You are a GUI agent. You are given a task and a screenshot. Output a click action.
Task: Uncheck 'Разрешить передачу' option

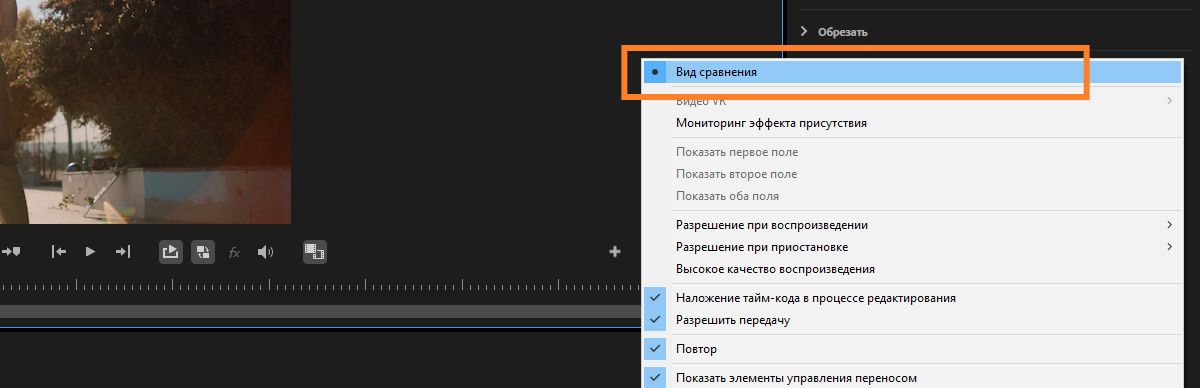911,320
